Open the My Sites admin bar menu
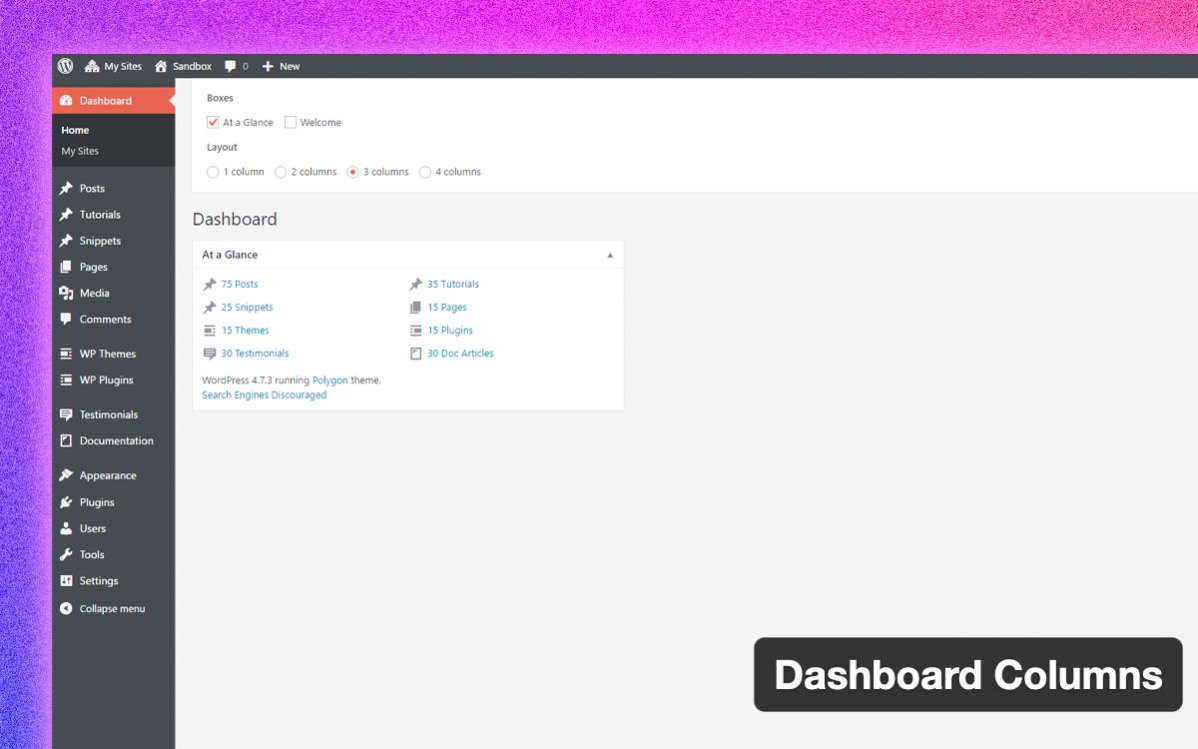The width and height of the screenshot is (1198, 749). pos(113,66)
